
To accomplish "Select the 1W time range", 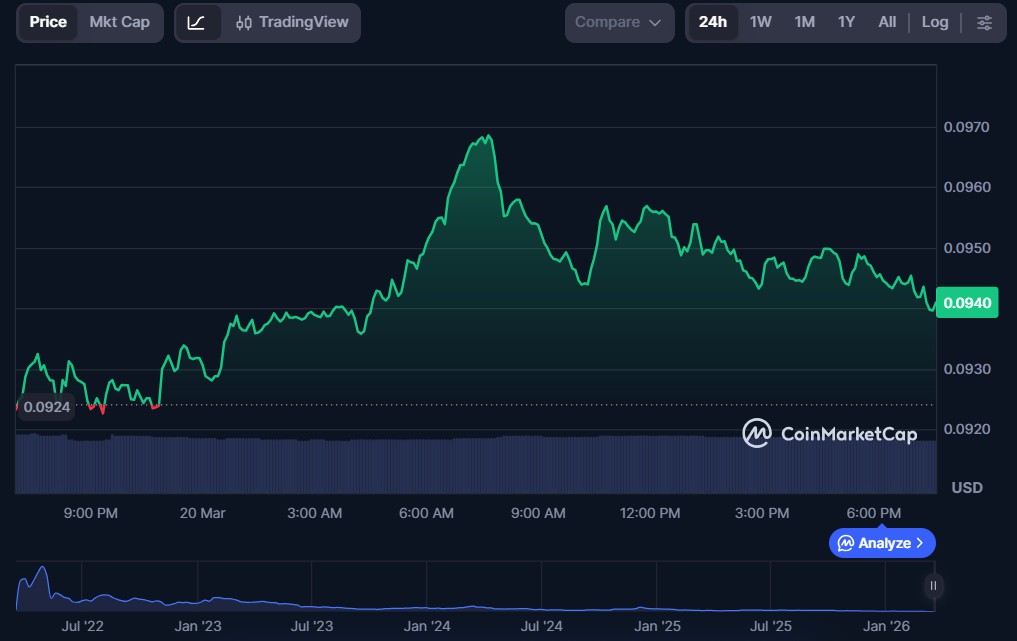I will 760,22.
